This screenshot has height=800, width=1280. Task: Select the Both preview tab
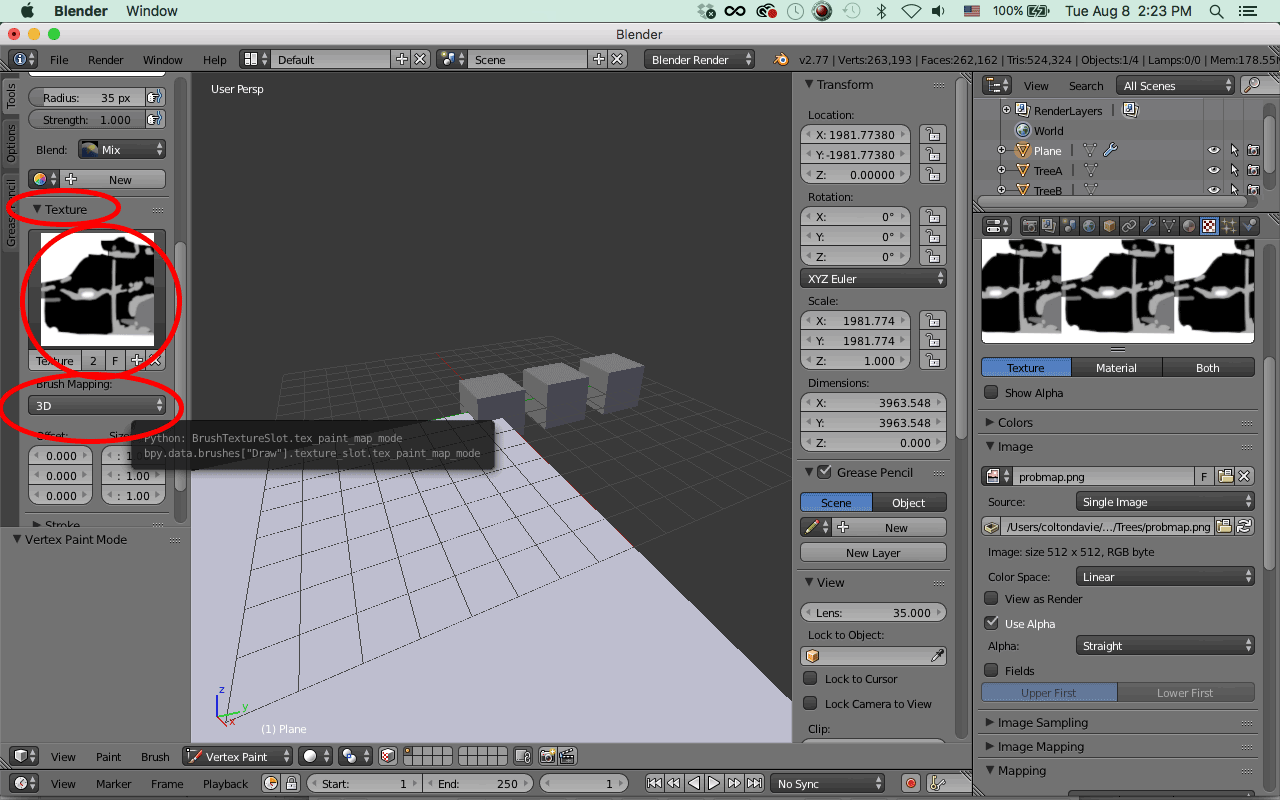click(1208, 367)
